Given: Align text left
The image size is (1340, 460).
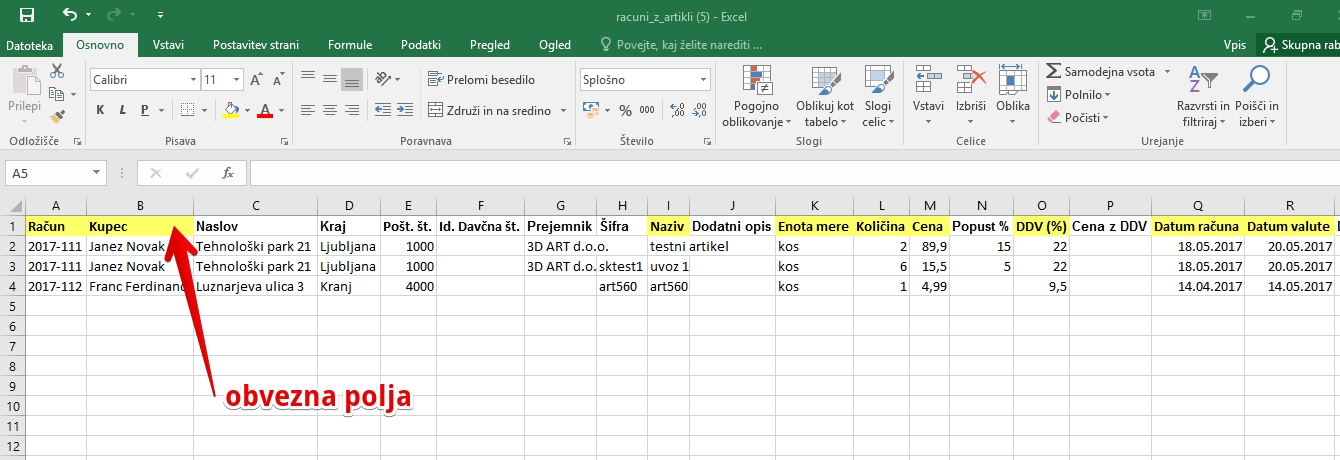Looking at the screenshot, I should click(307, 110).
